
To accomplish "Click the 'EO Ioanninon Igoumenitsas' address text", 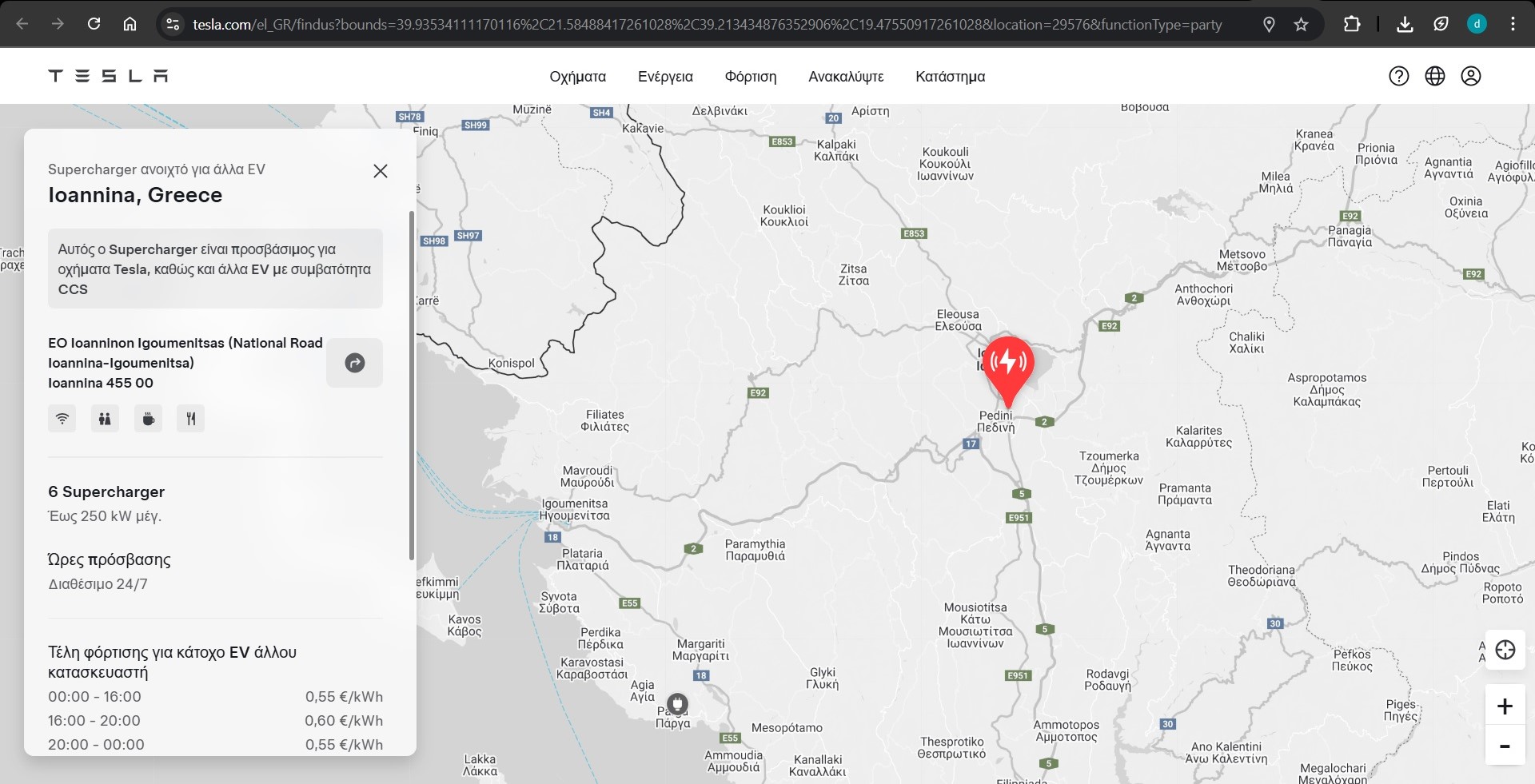I will click(x=185, y=363).
